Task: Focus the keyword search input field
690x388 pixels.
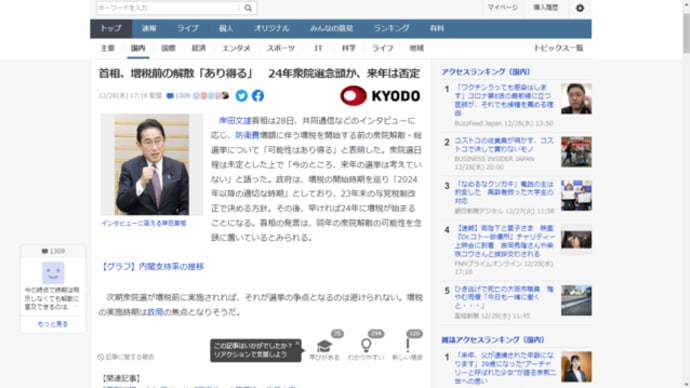Action: (x=169, y=8)
